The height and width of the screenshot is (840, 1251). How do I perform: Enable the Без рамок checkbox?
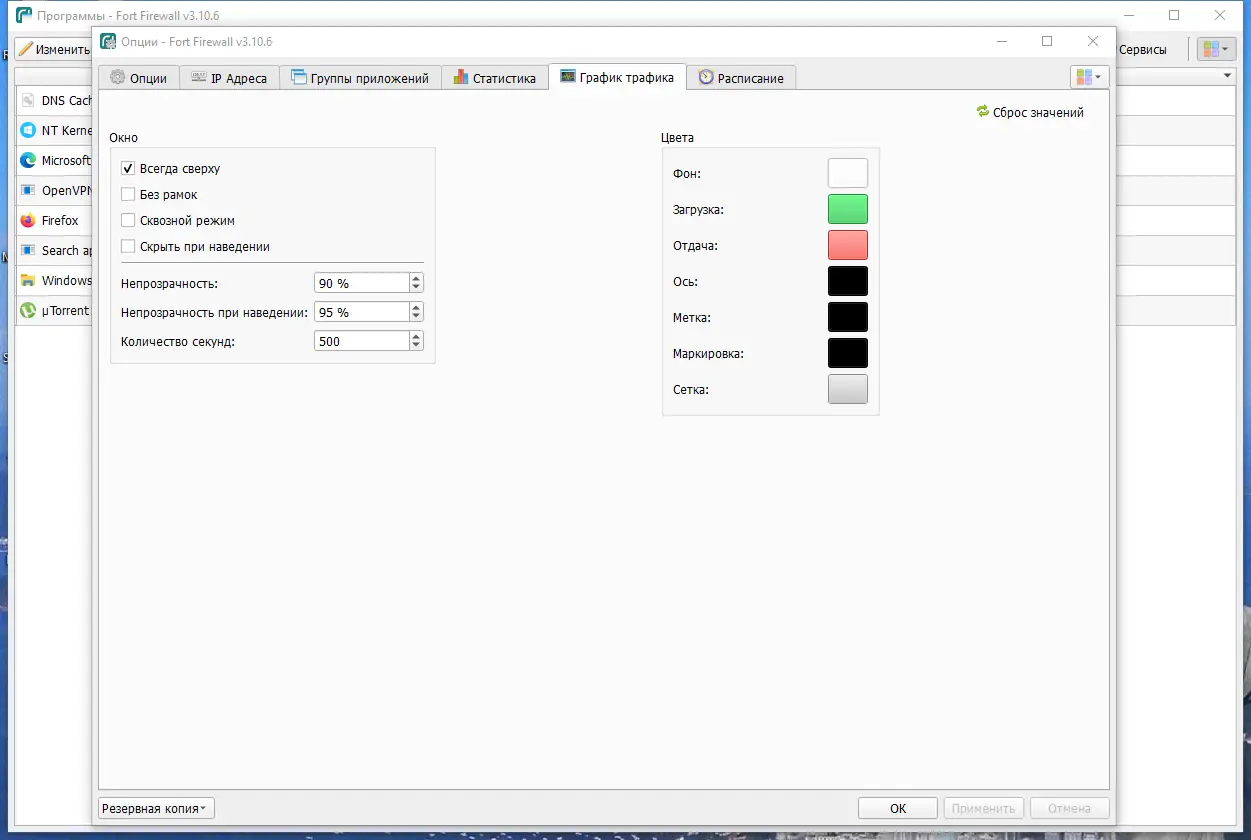click(128, 195)
